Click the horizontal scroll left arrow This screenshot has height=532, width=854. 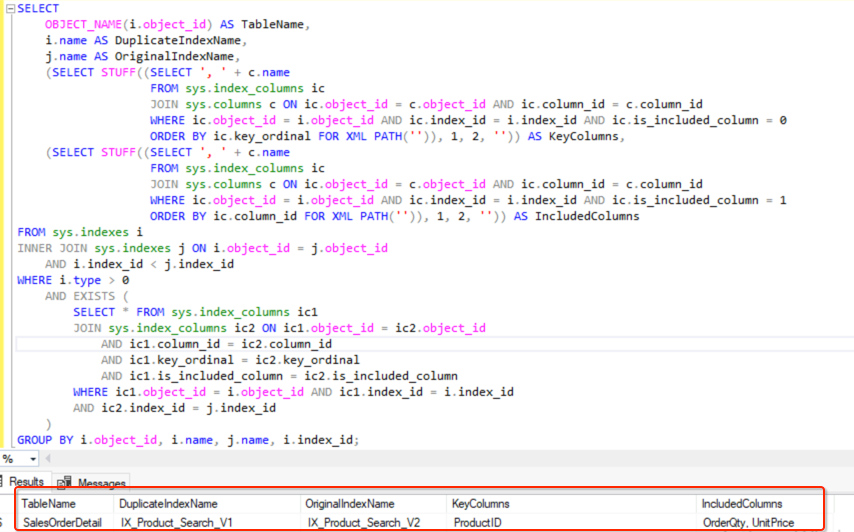point(48,458)
